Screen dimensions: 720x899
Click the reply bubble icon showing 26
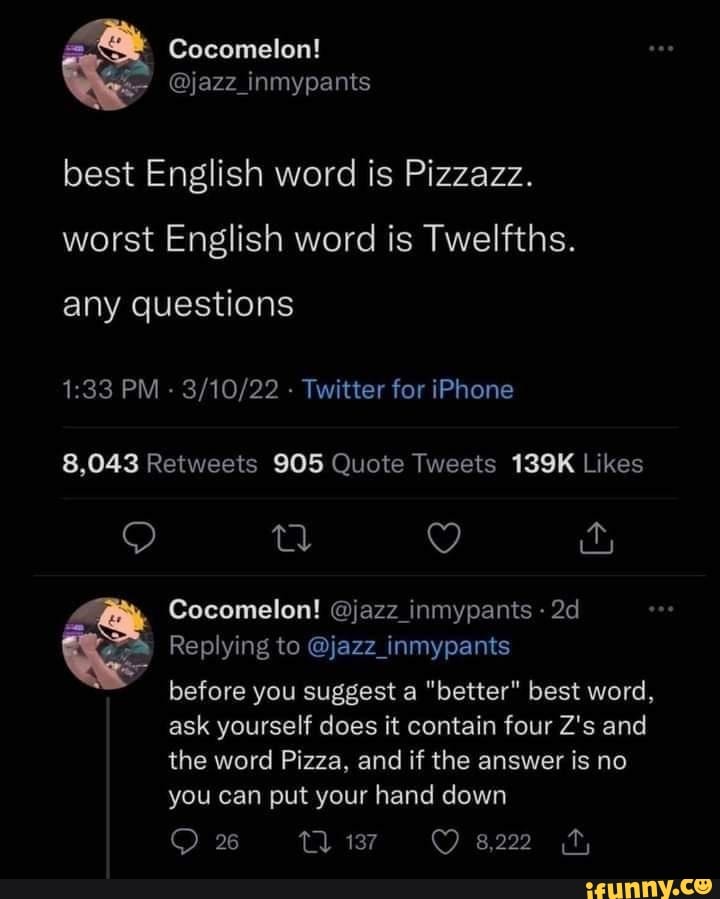[x=185, y=841]
